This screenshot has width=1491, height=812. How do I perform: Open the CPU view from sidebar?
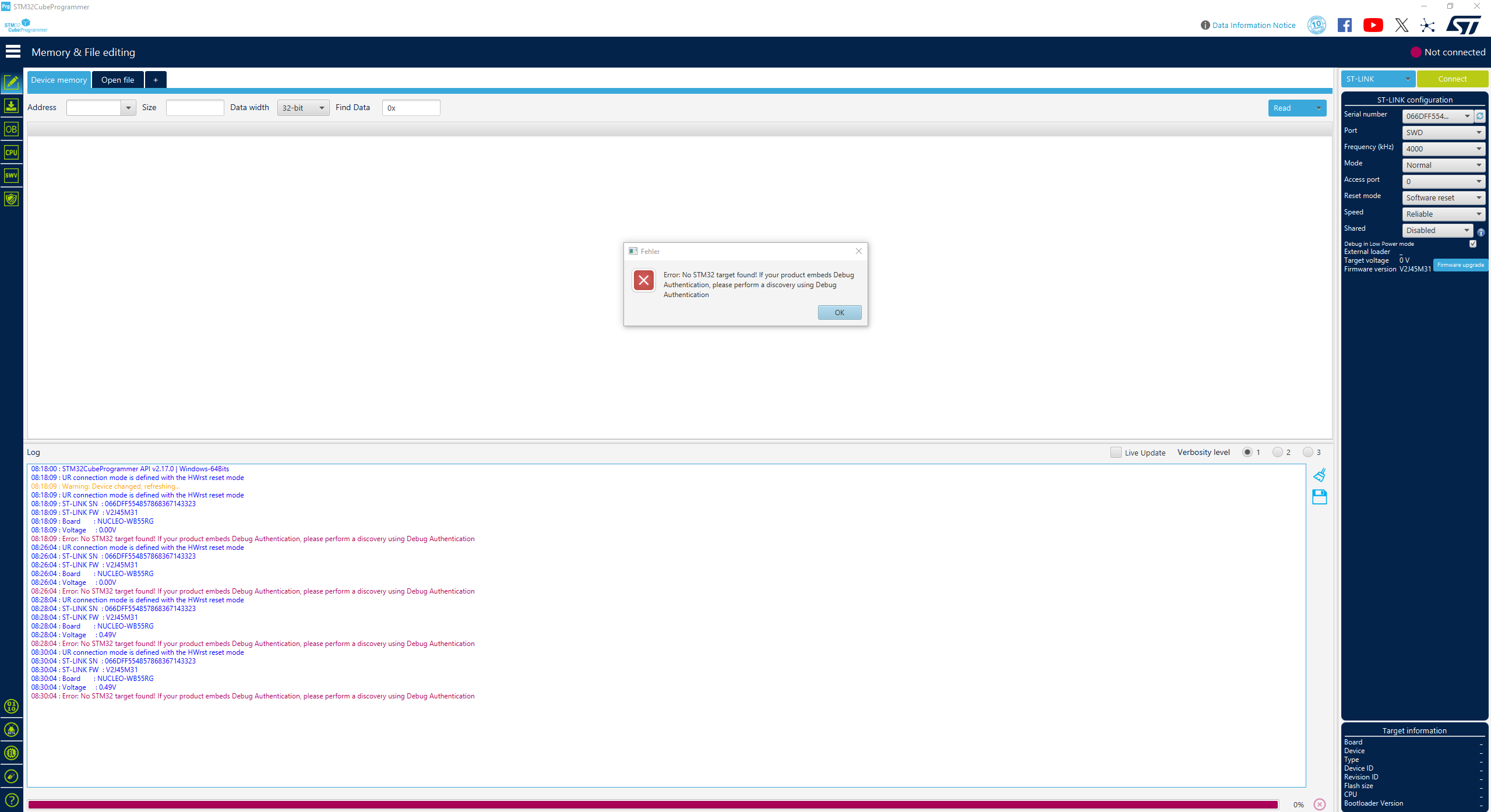(11, 153)
